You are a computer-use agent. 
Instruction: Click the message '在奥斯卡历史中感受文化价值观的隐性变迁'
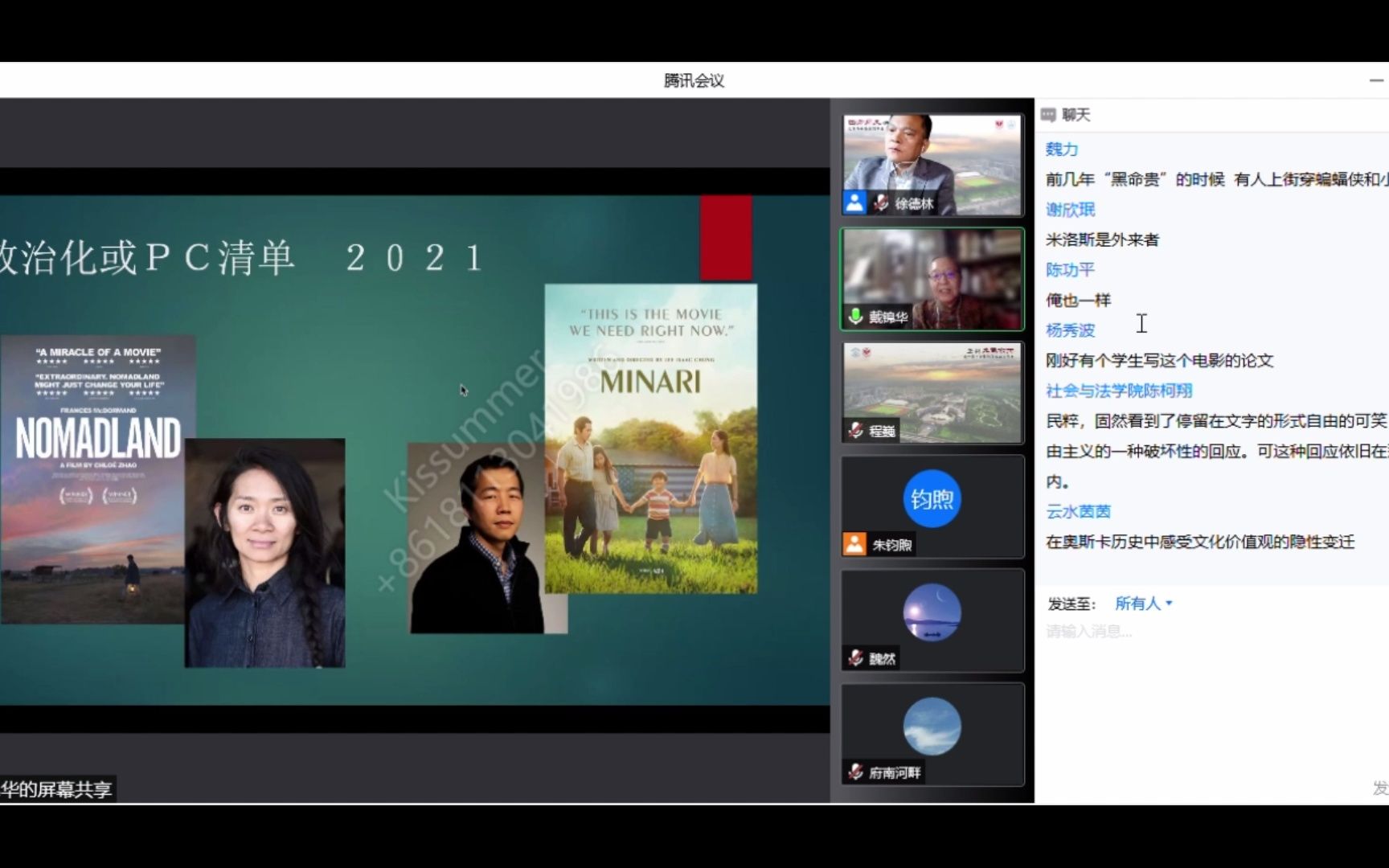tap(1200, 542)
